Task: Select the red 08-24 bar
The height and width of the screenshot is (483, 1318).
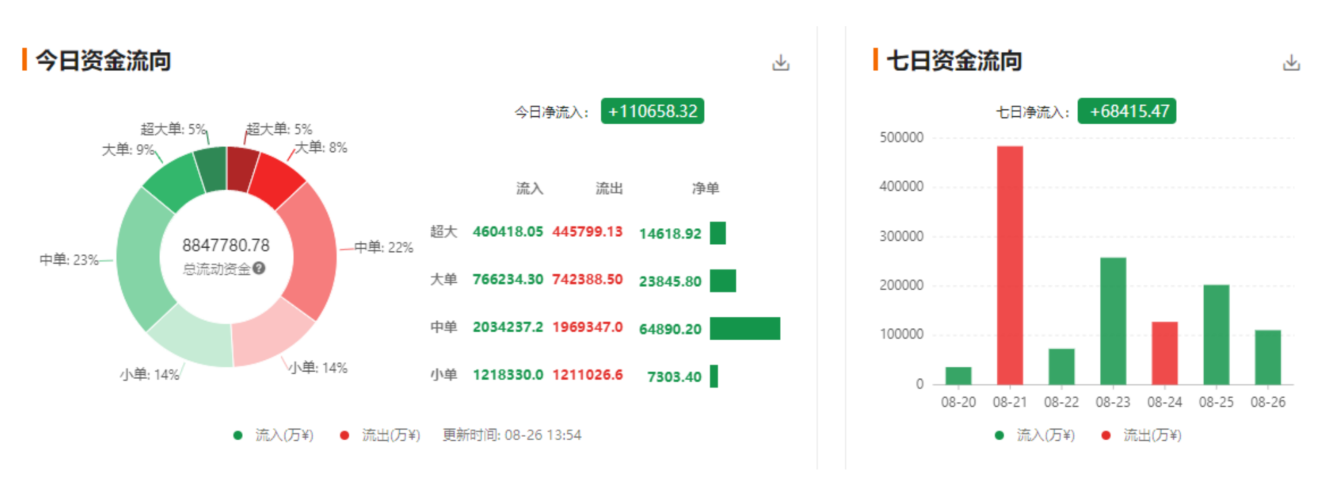Action: tap(1165, 353)
